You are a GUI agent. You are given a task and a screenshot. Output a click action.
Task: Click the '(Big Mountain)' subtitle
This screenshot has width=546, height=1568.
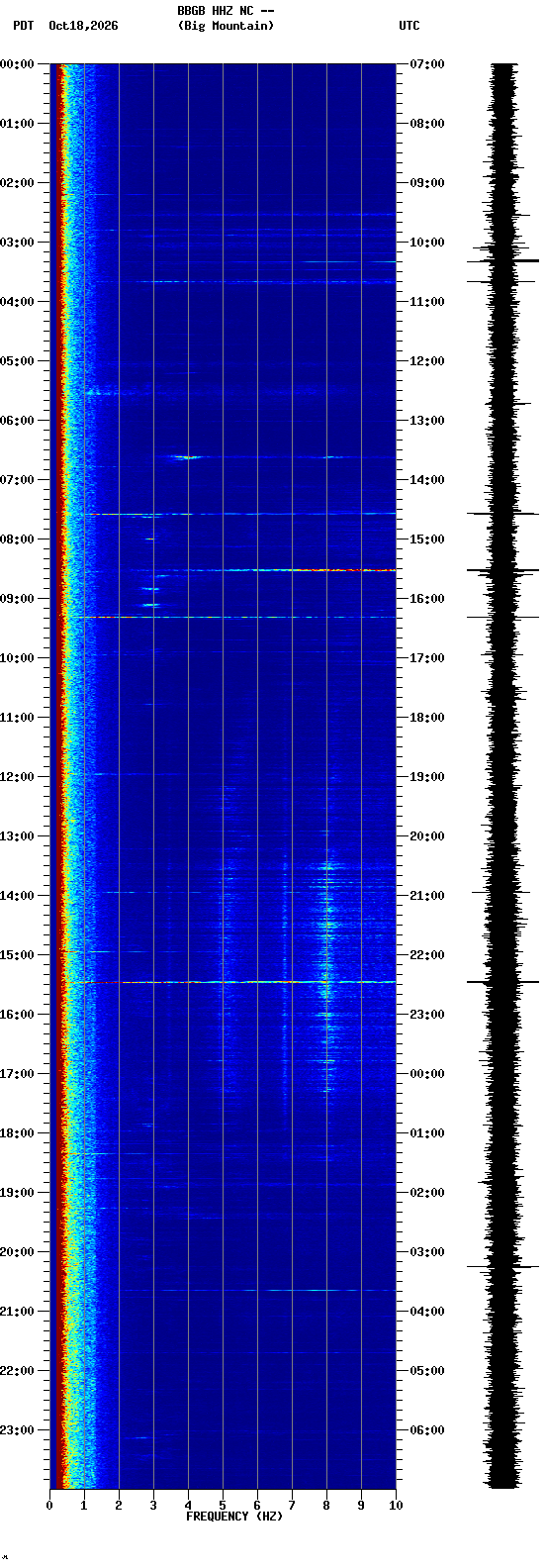[x=226, y=26]
